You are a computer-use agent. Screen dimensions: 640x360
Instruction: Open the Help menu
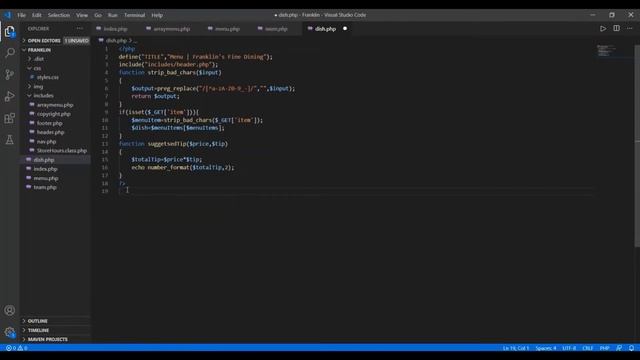tap(157, 15)
